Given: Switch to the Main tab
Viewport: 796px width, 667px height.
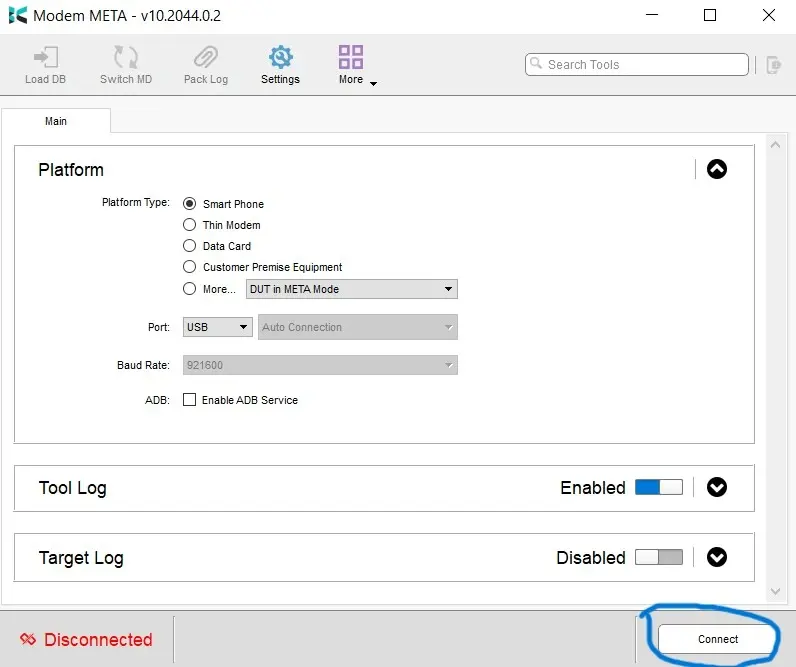Looking at the screenshot, I should point(56,121).
